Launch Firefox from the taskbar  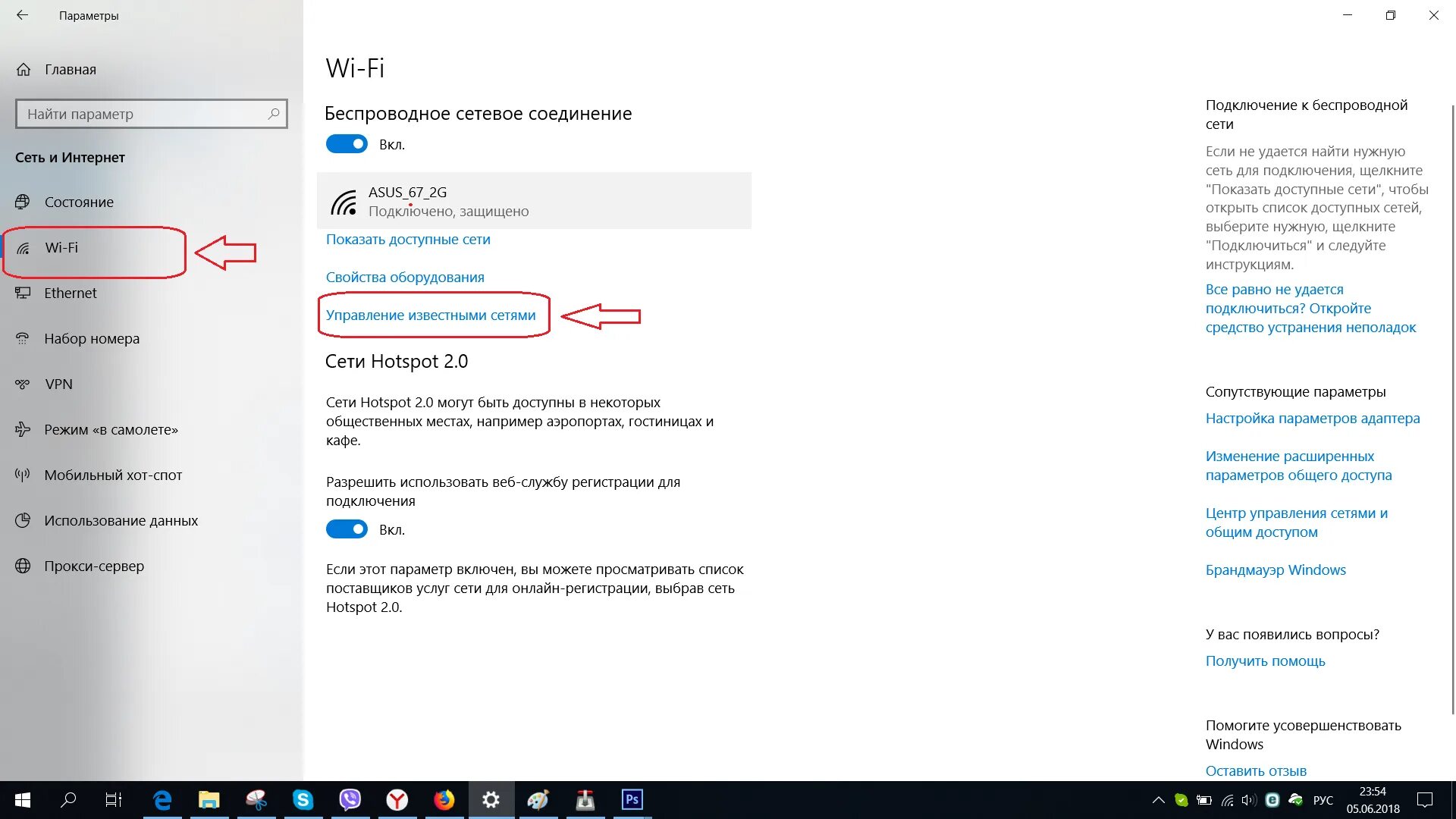point(444,799)
